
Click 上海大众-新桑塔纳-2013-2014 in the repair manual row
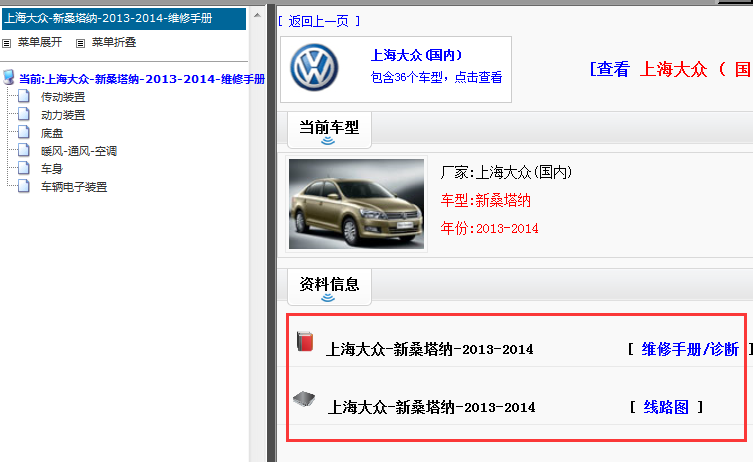point(430,349)
